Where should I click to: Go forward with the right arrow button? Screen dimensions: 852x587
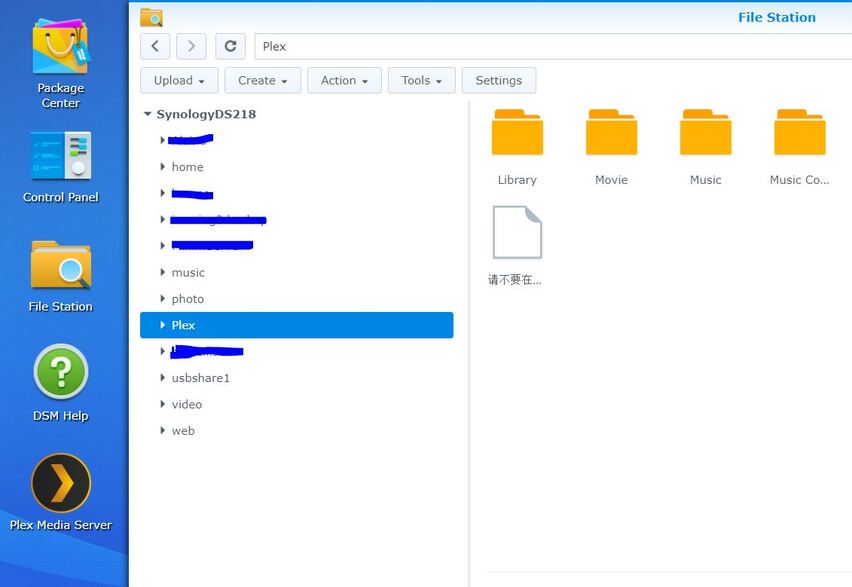pyautogui.click(x=191, y=46)
